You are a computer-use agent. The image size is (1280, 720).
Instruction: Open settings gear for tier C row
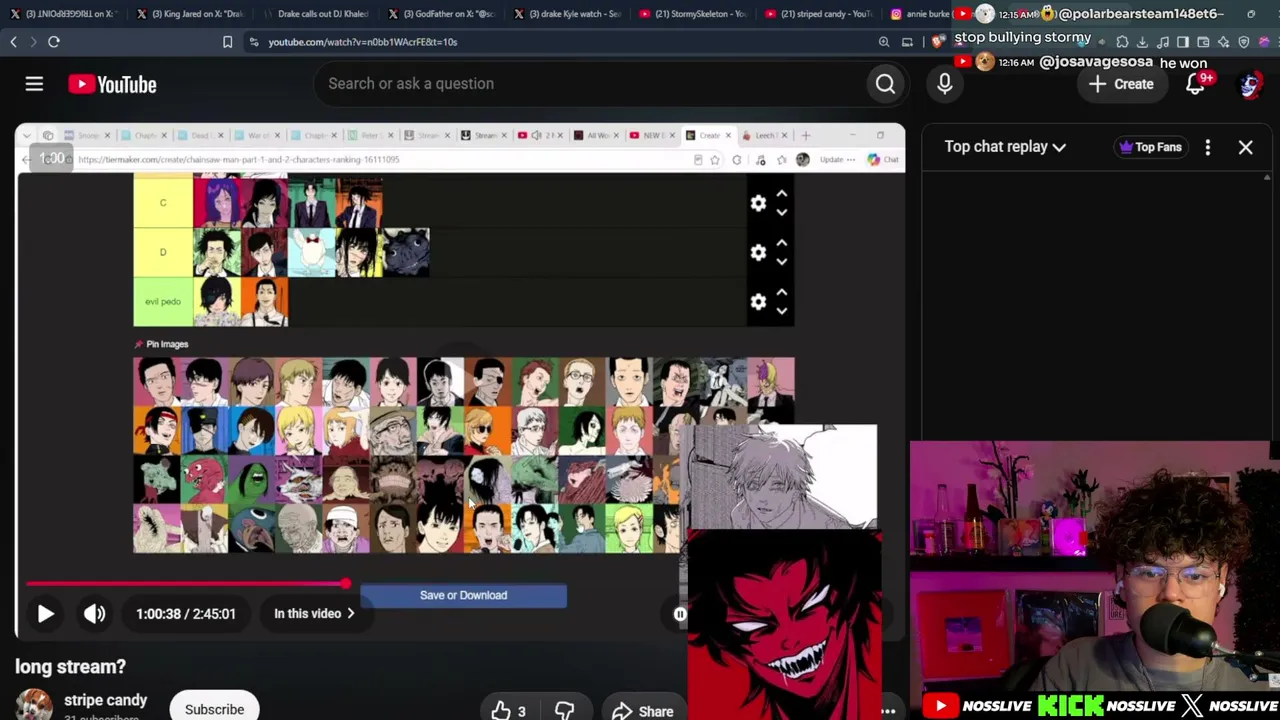[758, 203]
